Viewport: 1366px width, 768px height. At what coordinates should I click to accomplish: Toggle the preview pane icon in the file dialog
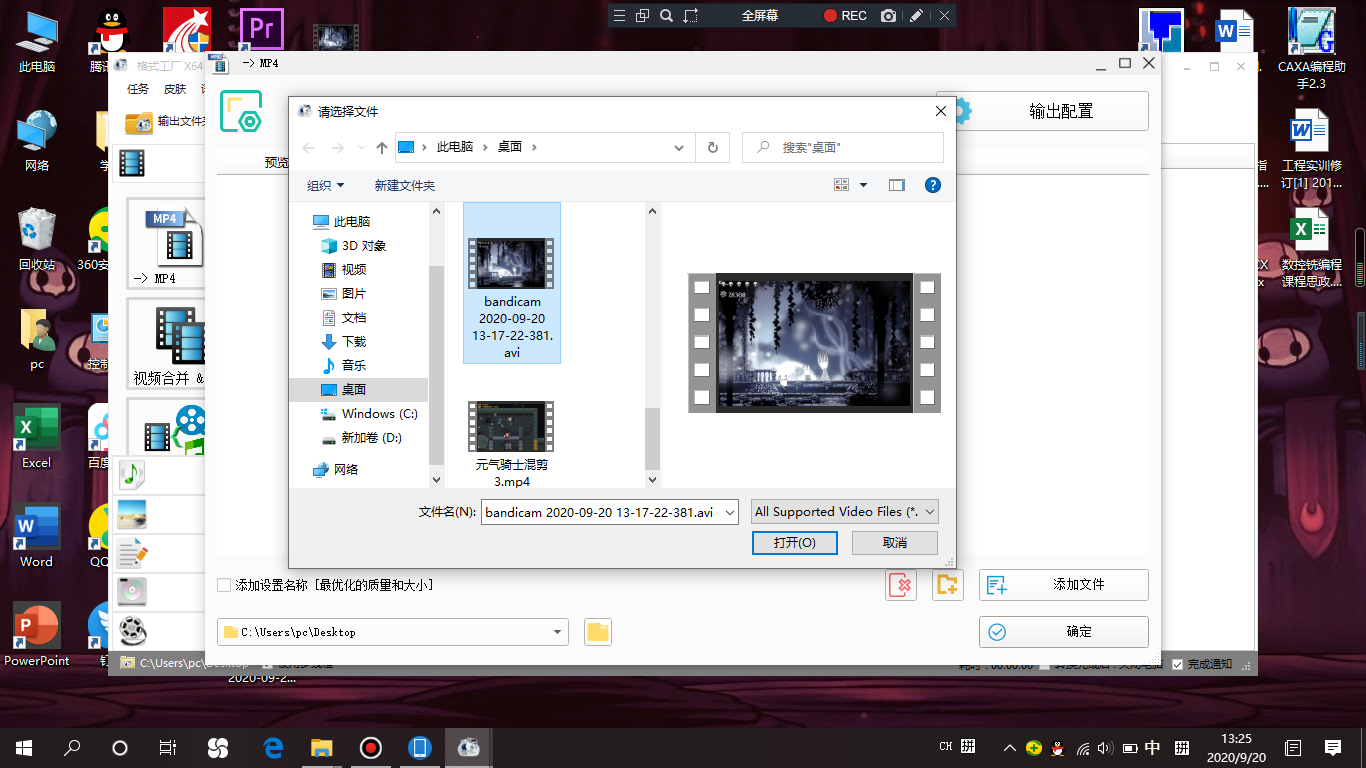coord(896,185)
